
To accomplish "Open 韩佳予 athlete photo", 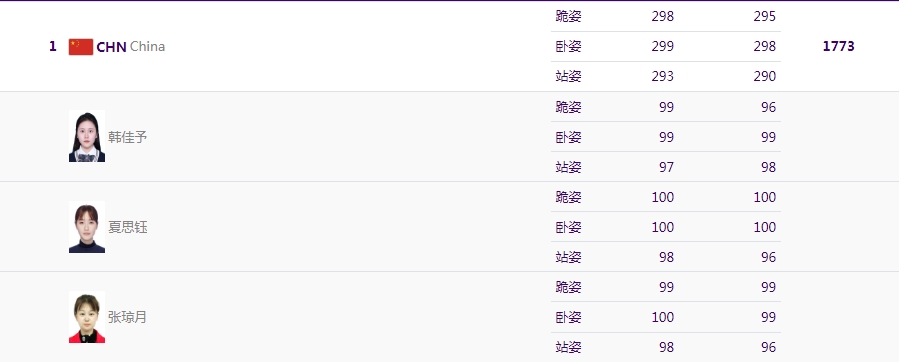I will pyautogui.click(x=87, y=137).
